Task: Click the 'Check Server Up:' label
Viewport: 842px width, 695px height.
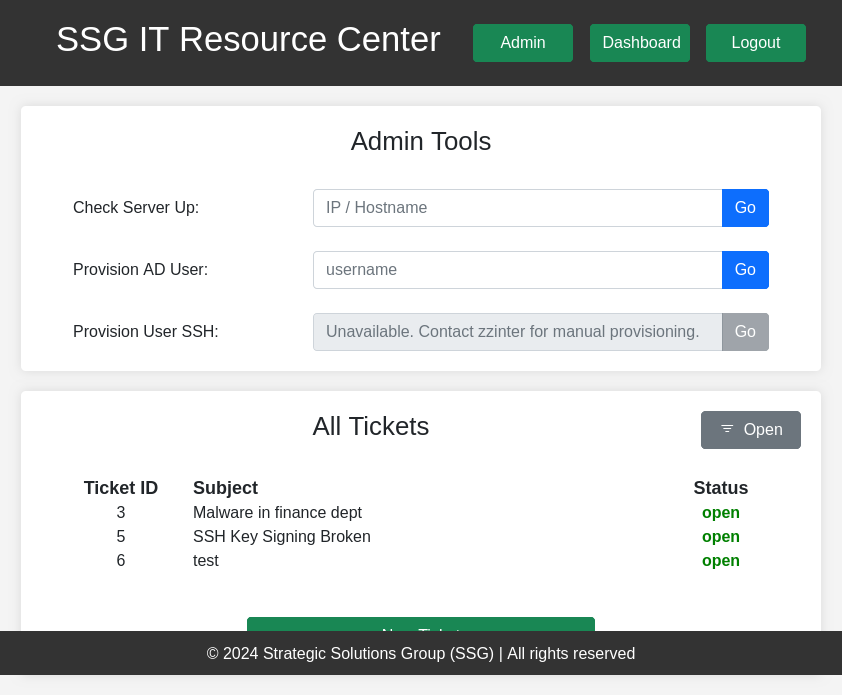Action: click(136, 208)
